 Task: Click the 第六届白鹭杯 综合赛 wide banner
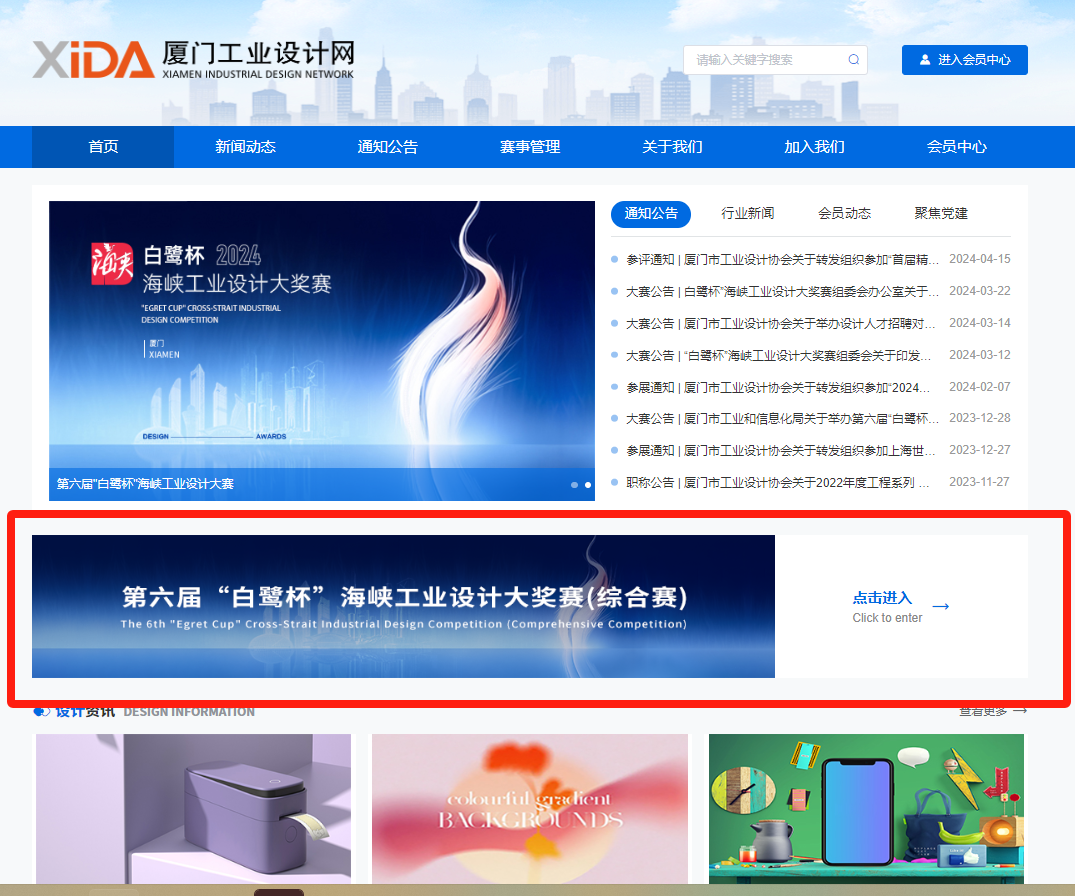click(403, 606)
